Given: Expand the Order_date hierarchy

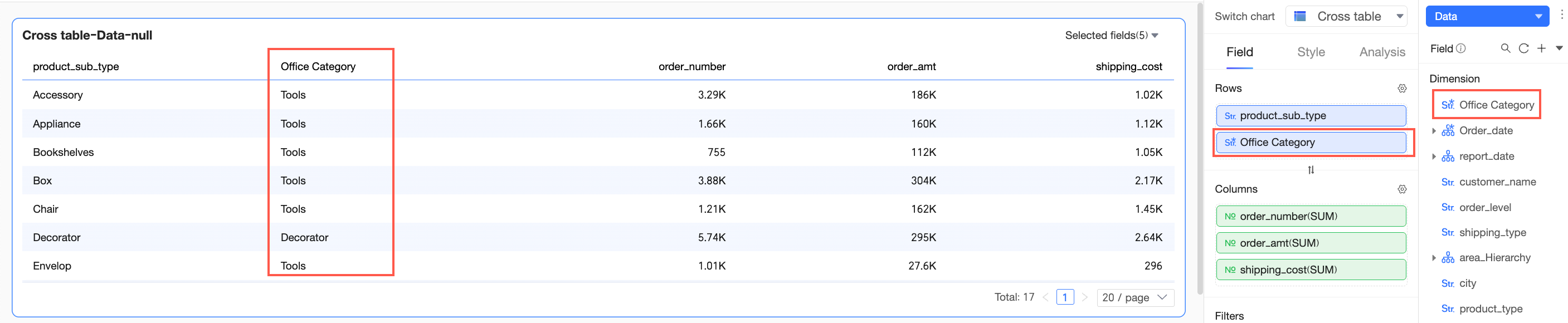Looking at the screenshot, I should pos(1434,131).
